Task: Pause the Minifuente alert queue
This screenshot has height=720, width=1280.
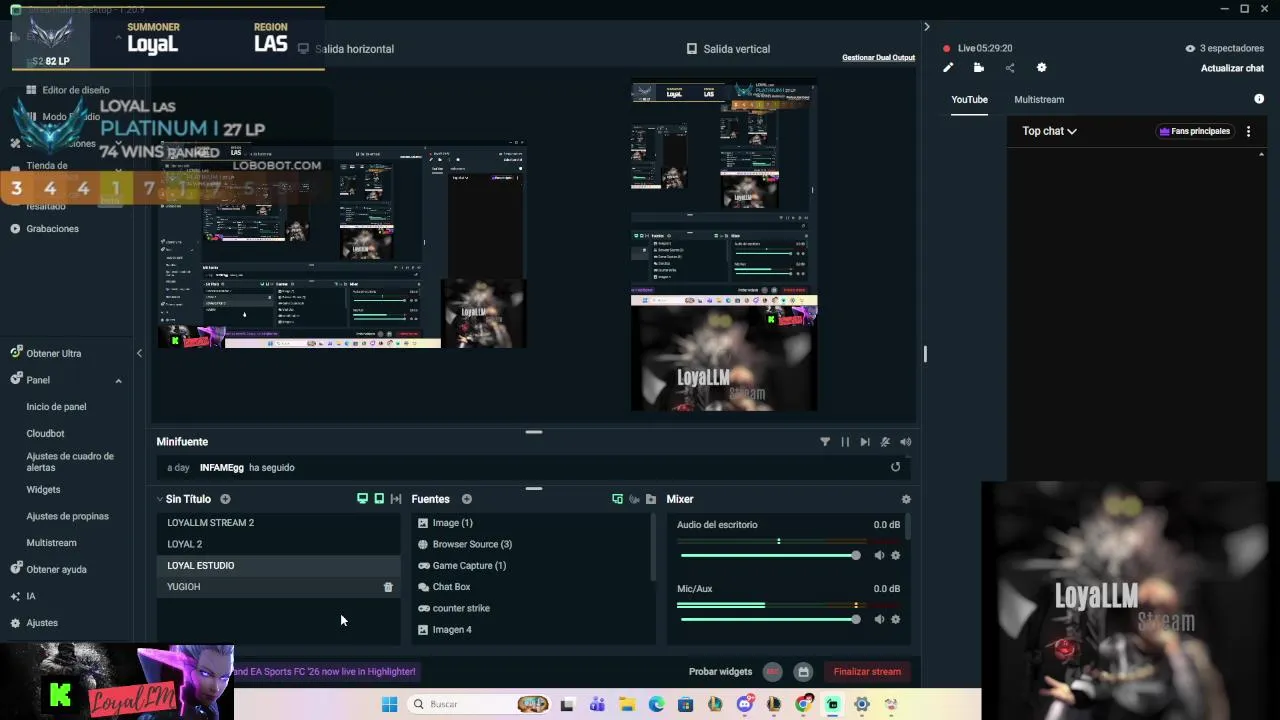Action: tap(845, 442)
